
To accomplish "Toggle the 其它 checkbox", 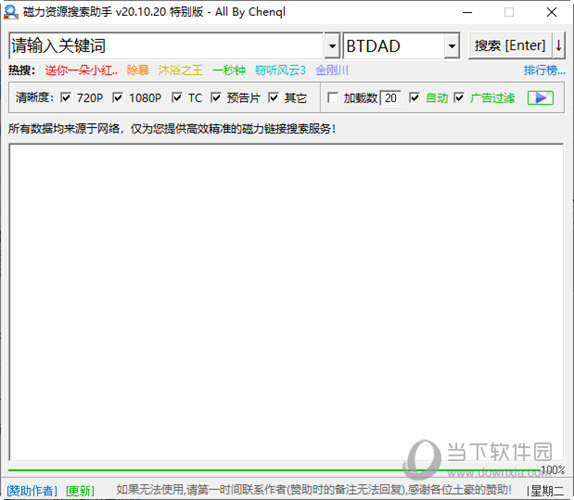I will (x=273, y=98).
